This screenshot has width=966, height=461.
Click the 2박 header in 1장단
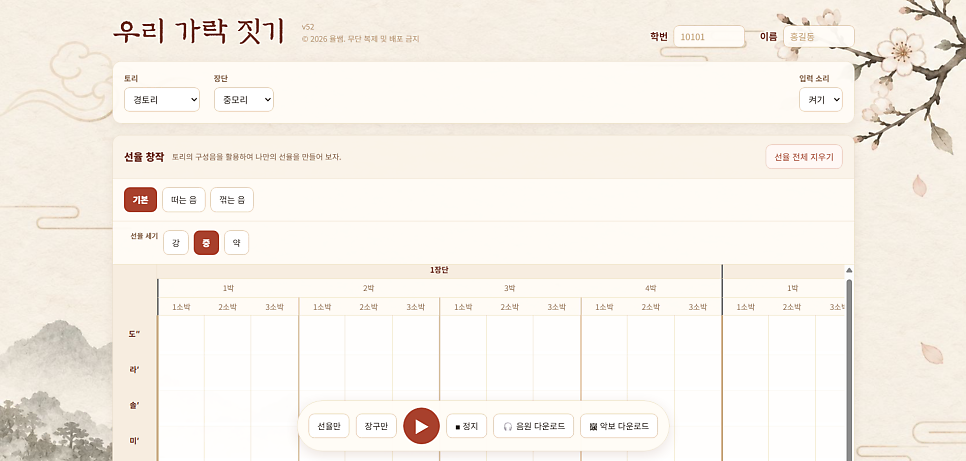[369, 288]
